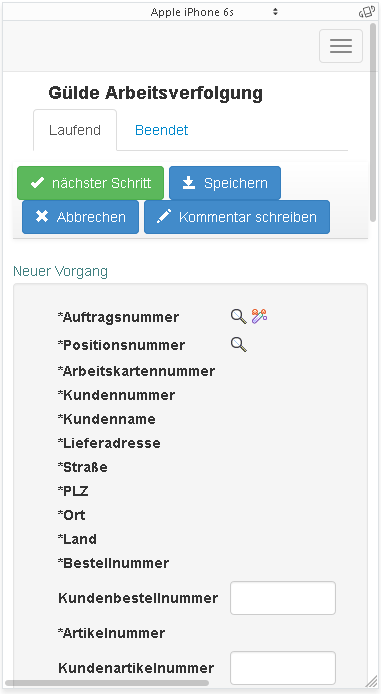Click the horizontal scrollbar at bottom
381x694 pixels.
106,683
